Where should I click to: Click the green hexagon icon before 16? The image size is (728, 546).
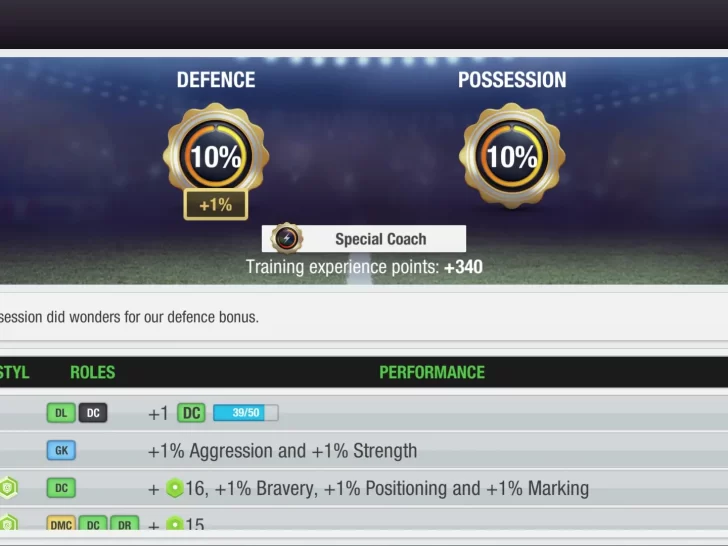(175, 488)
